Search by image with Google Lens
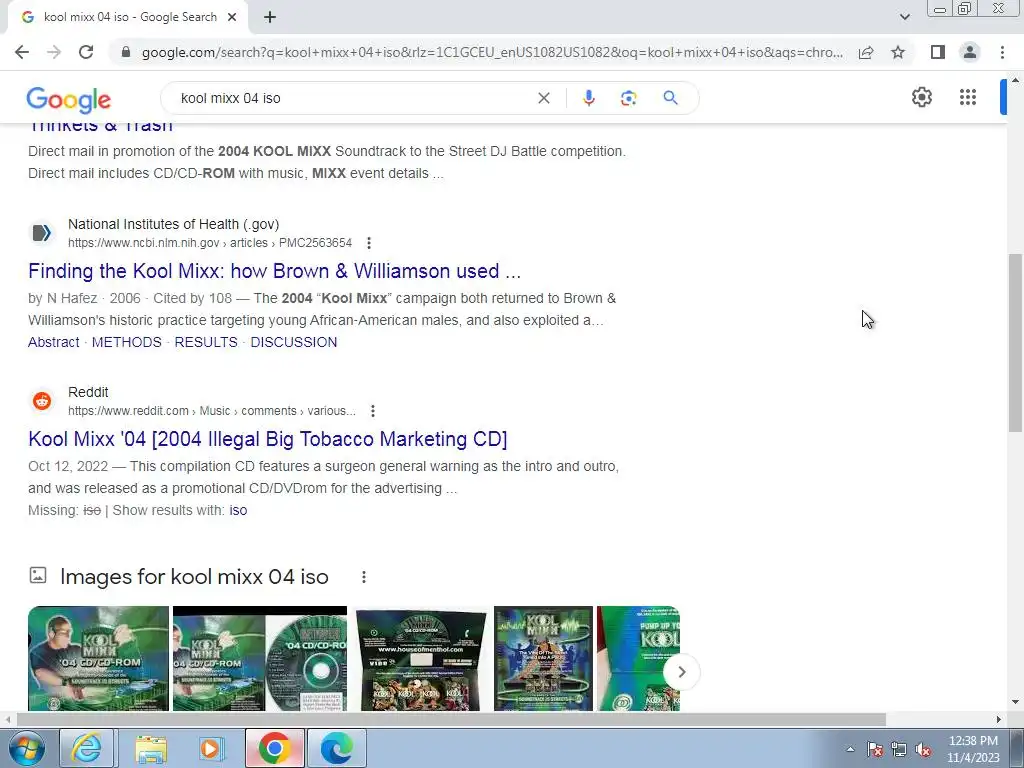 [628, 98]
